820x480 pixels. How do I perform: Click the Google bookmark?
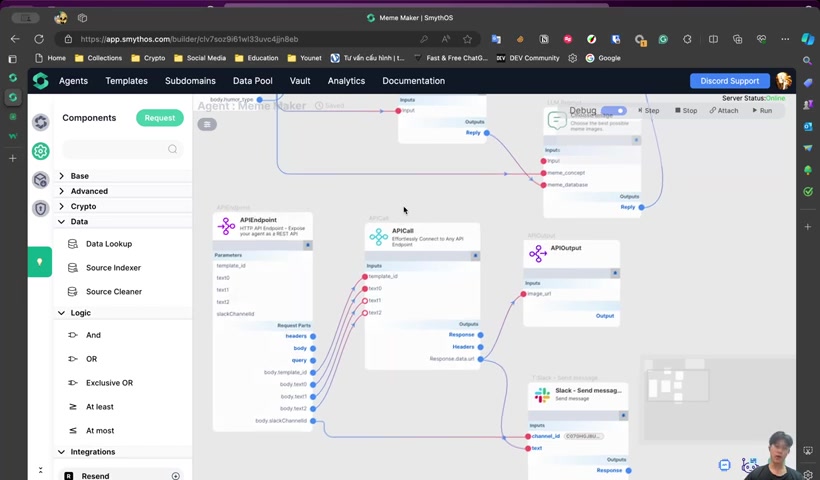click(x=603, y=58)
